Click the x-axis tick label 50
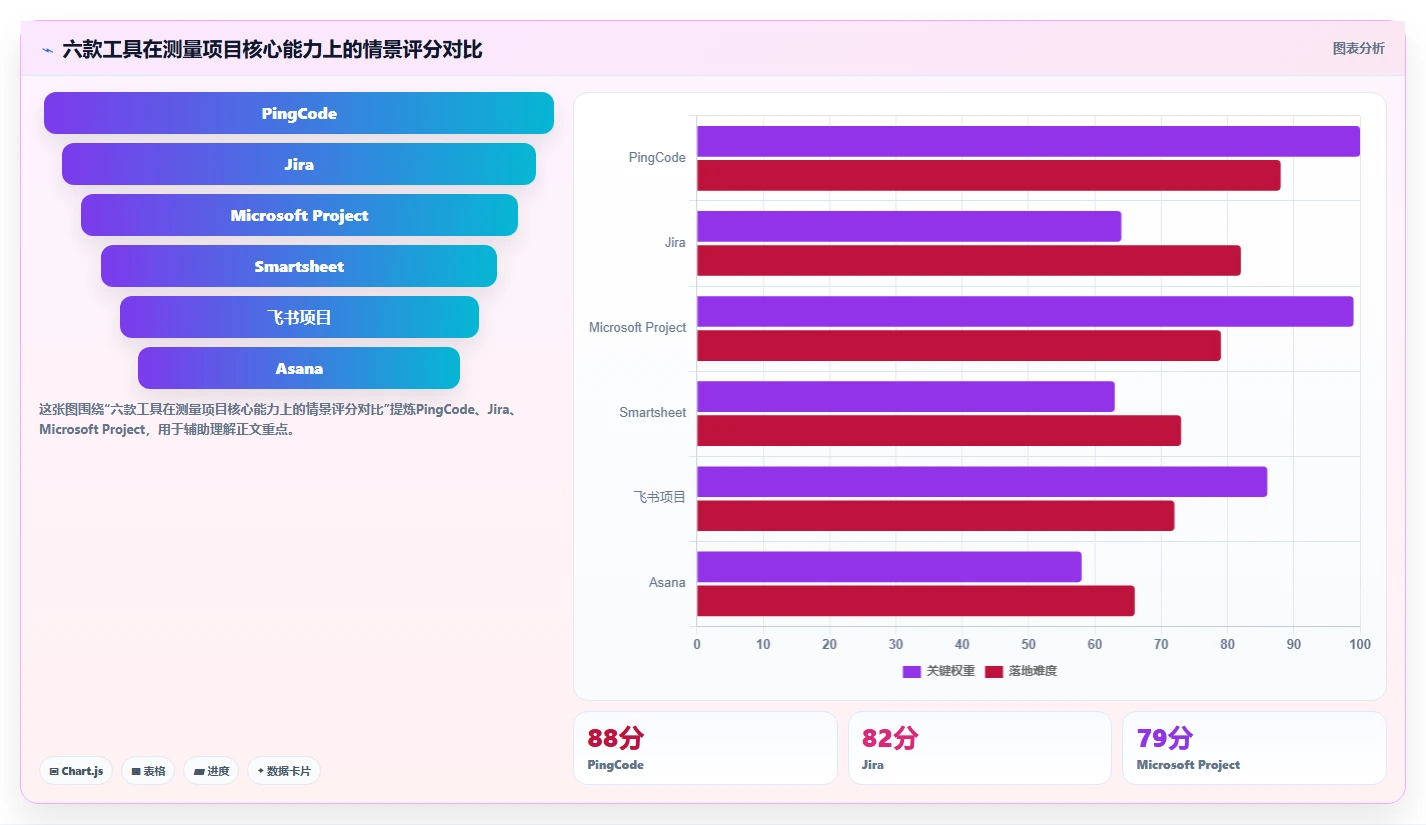 [1028, 645]
